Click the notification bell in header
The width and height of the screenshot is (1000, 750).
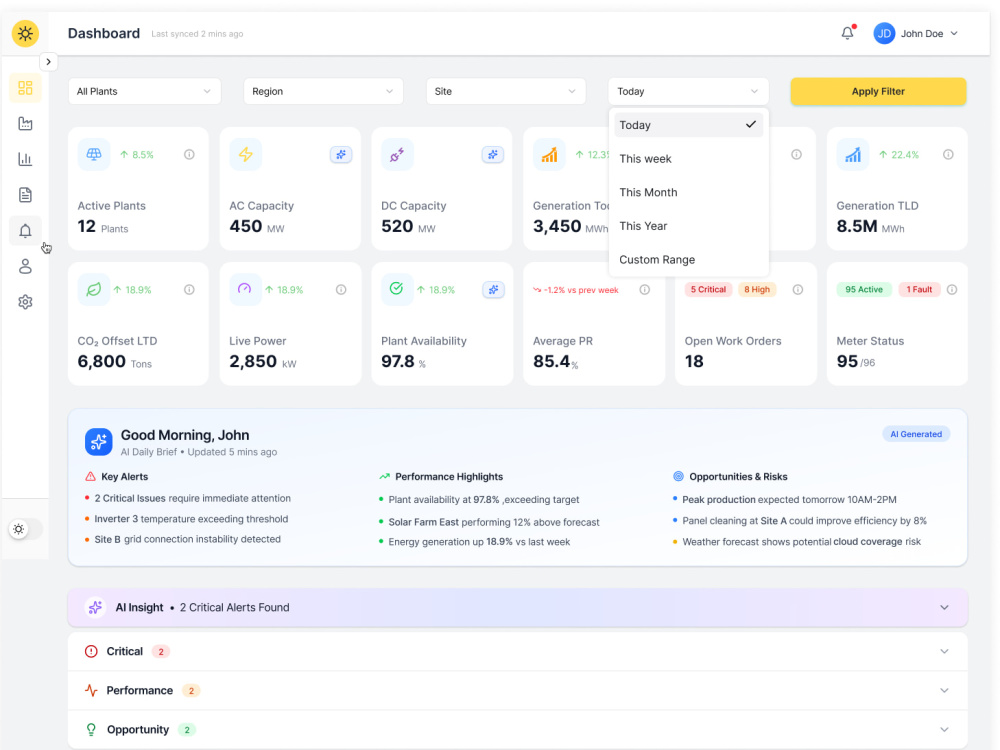pos(847,33)
